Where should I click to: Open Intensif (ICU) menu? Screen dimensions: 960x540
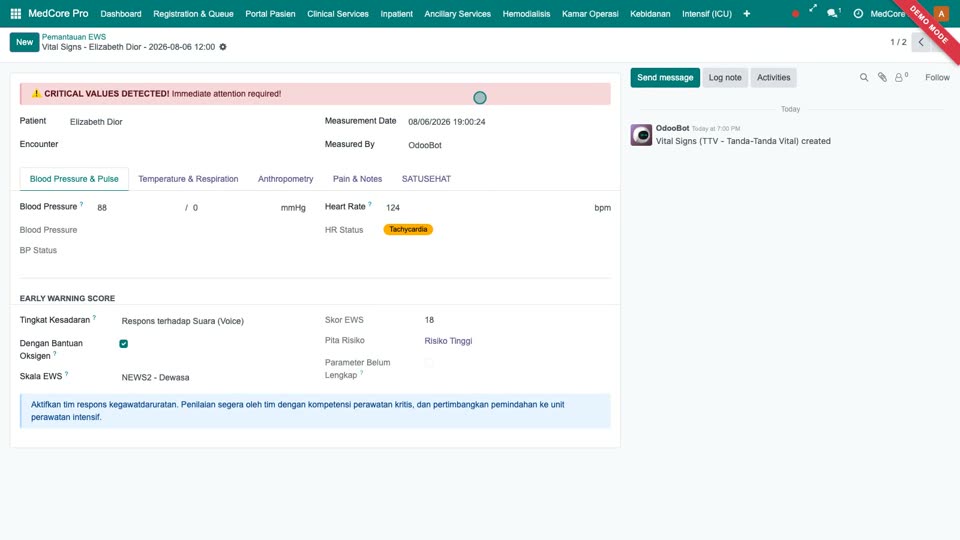[x=707, y=13]
